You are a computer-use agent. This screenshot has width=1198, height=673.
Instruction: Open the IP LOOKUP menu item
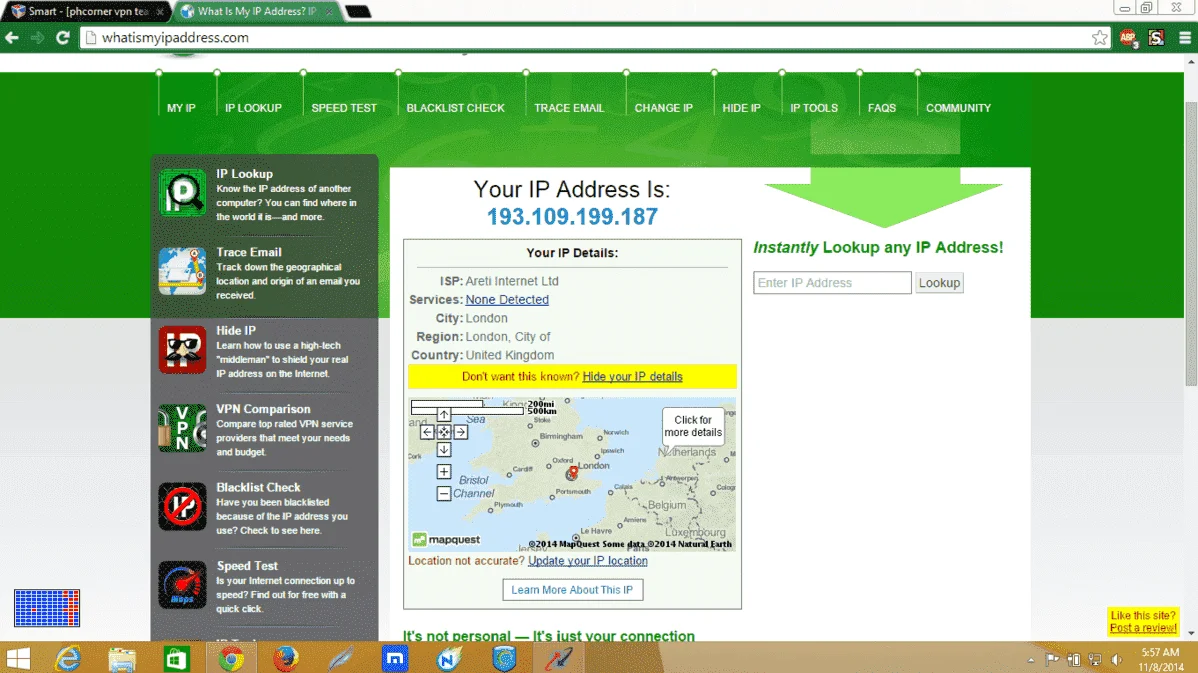tap(253, 108)
